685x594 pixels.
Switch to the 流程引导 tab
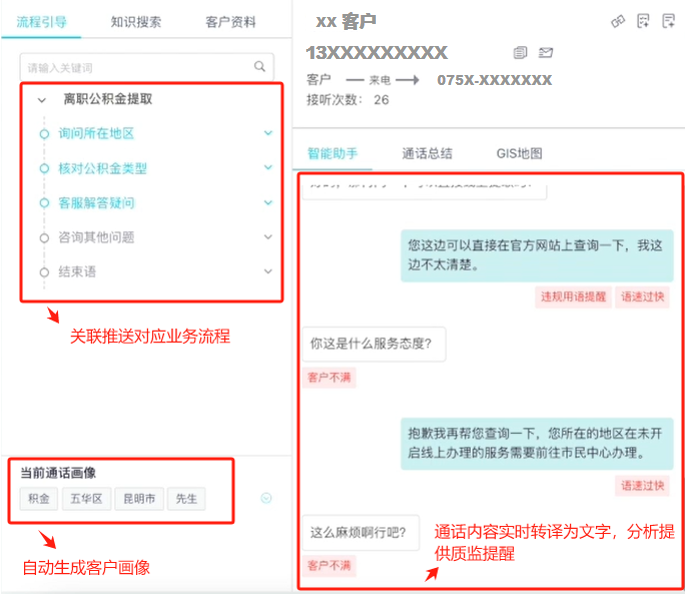42,21
